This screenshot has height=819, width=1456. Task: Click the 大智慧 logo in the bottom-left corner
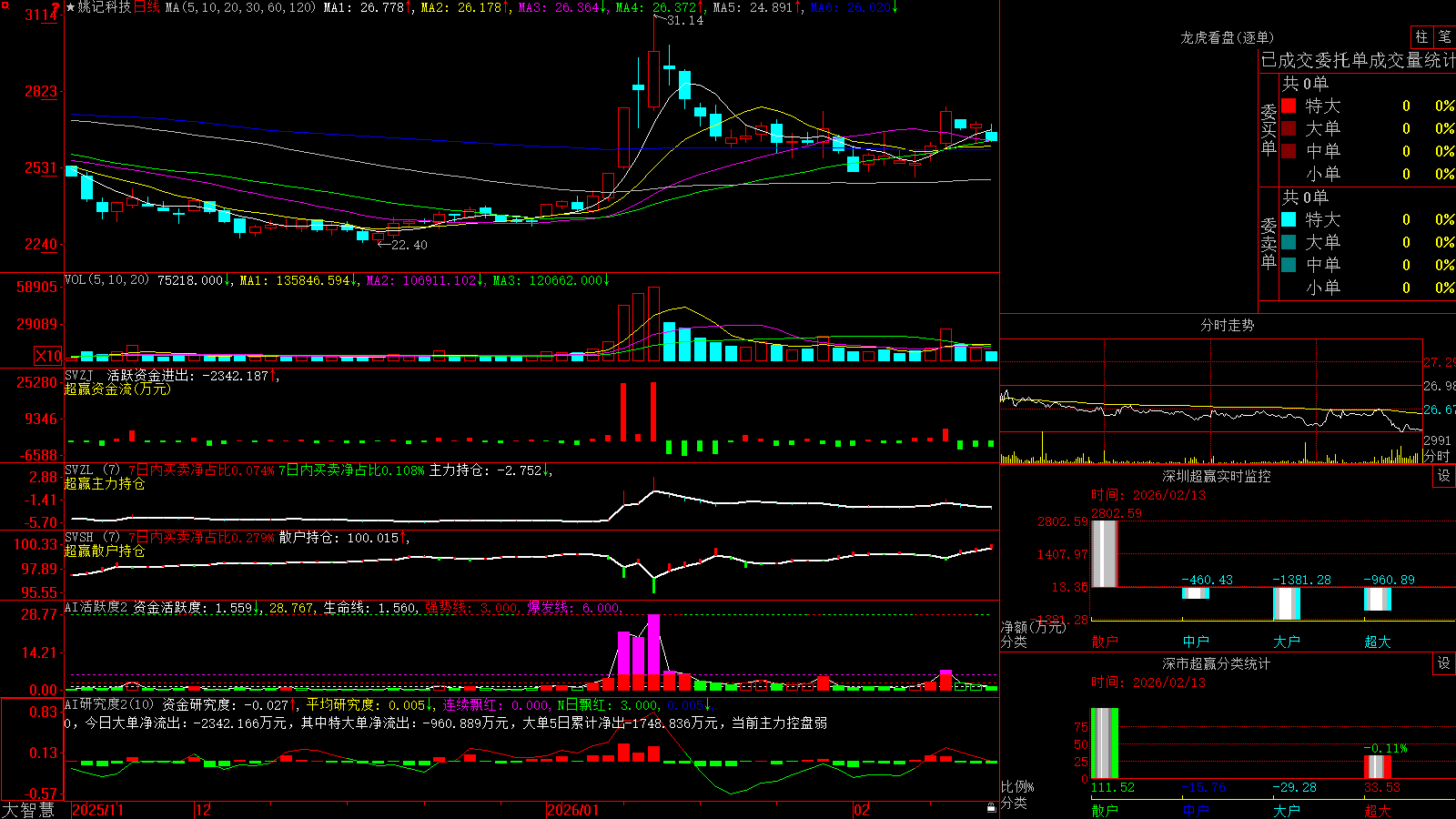coord(28,809)
